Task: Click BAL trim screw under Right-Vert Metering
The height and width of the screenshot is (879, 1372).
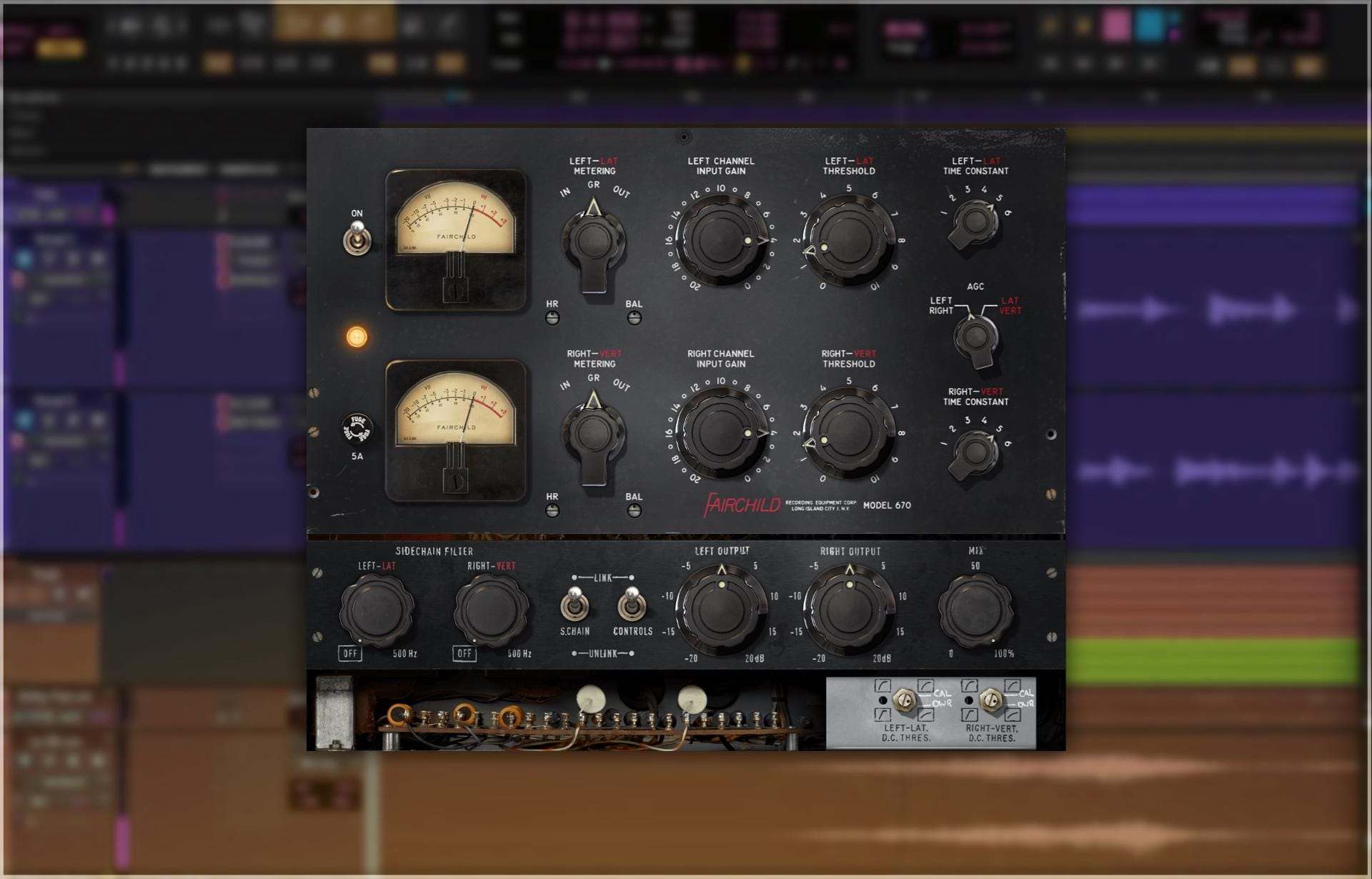Action: tap(634, 510)
